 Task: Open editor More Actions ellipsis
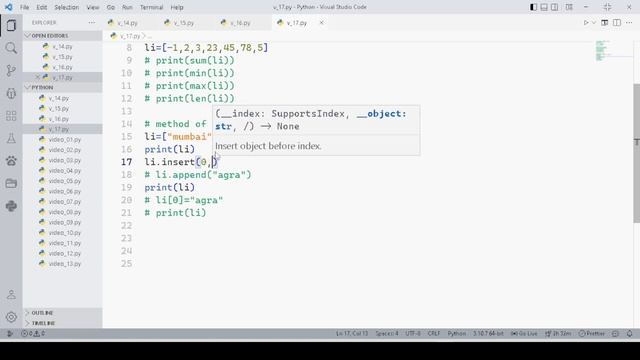pyautogui.click(x=629, y=23)
